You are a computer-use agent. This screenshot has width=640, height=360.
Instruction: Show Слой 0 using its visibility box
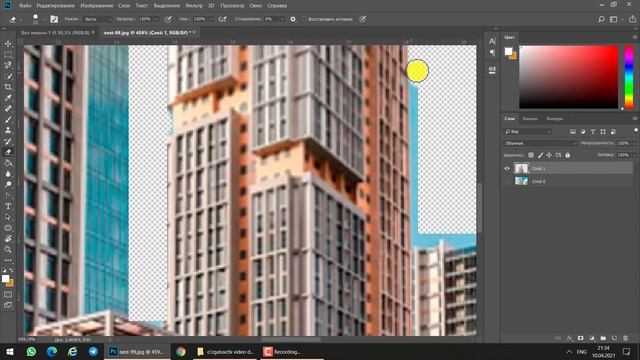[x=507, y=181]
